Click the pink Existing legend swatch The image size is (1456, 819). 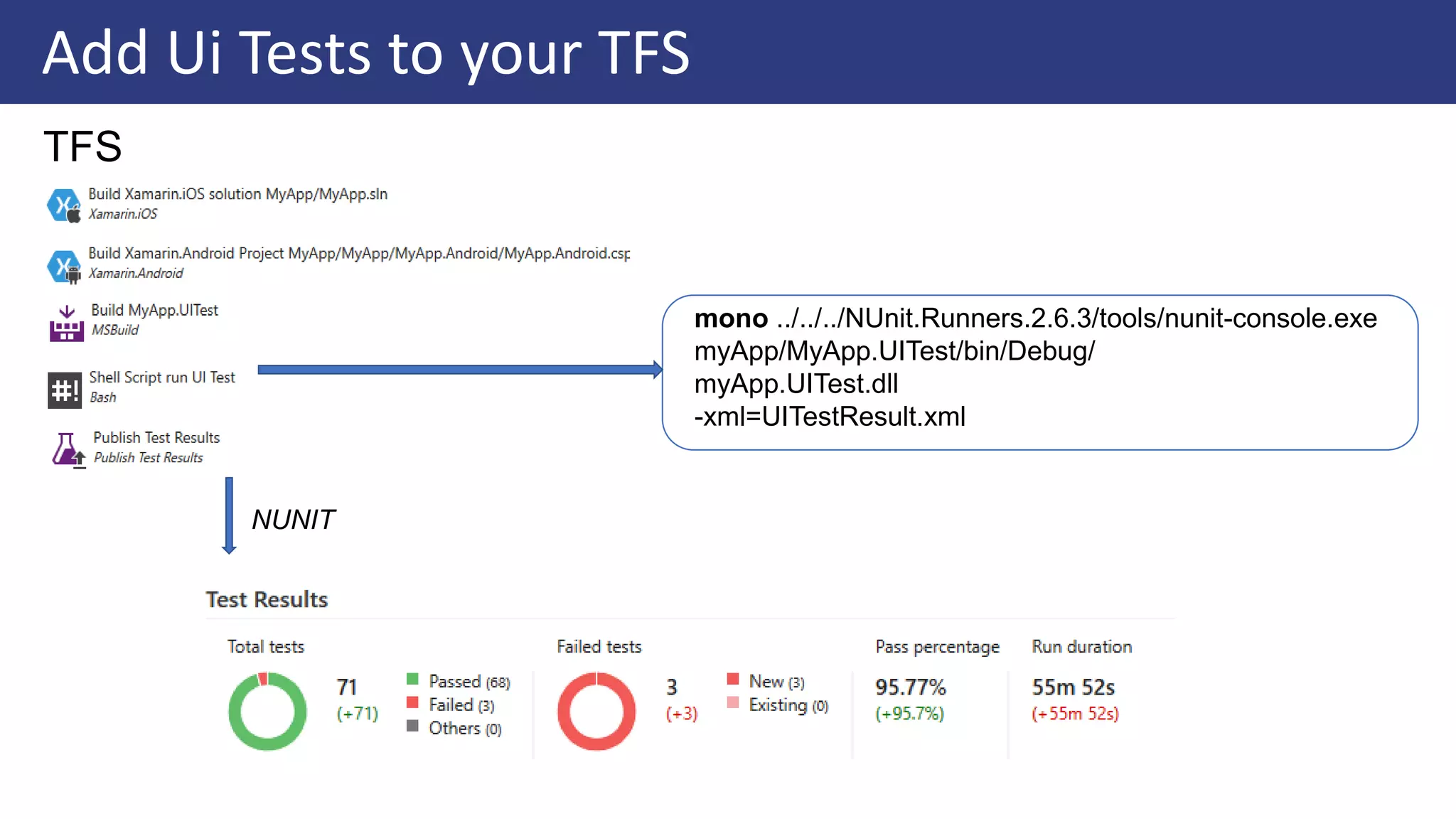point(733,702)
